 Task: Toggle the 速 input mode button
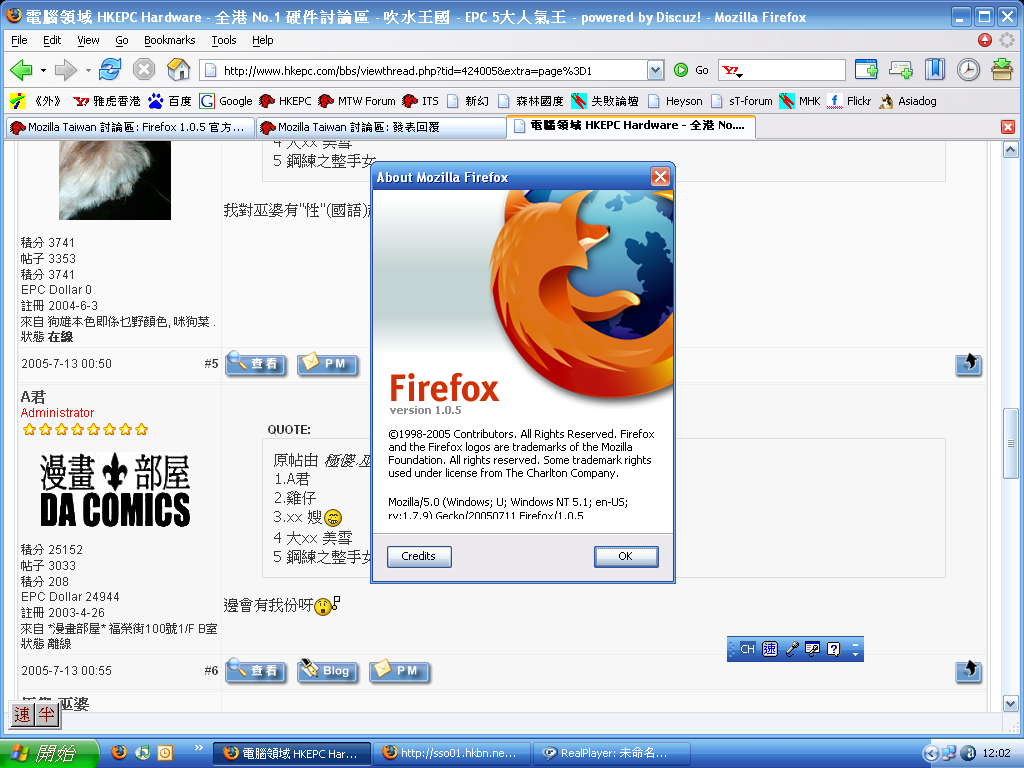point(23,714)
